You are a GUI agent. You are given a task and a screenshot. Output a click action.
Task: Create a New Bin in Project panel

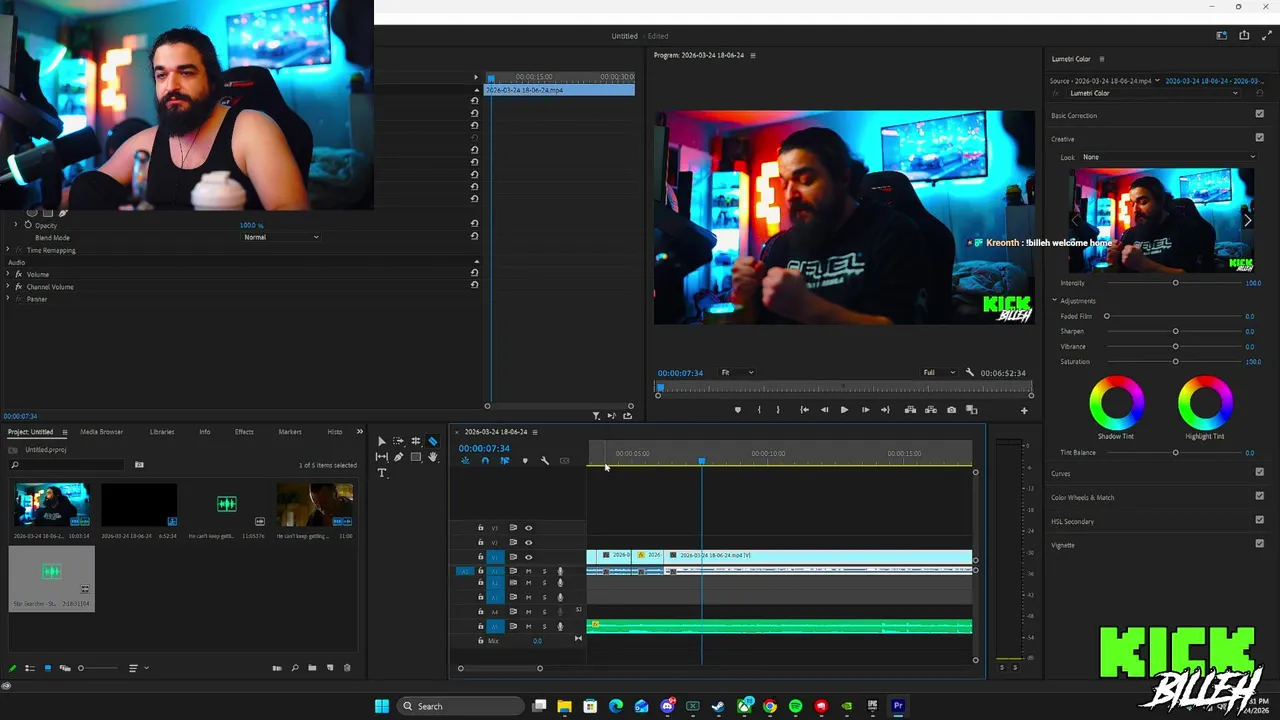pos(312,668)
